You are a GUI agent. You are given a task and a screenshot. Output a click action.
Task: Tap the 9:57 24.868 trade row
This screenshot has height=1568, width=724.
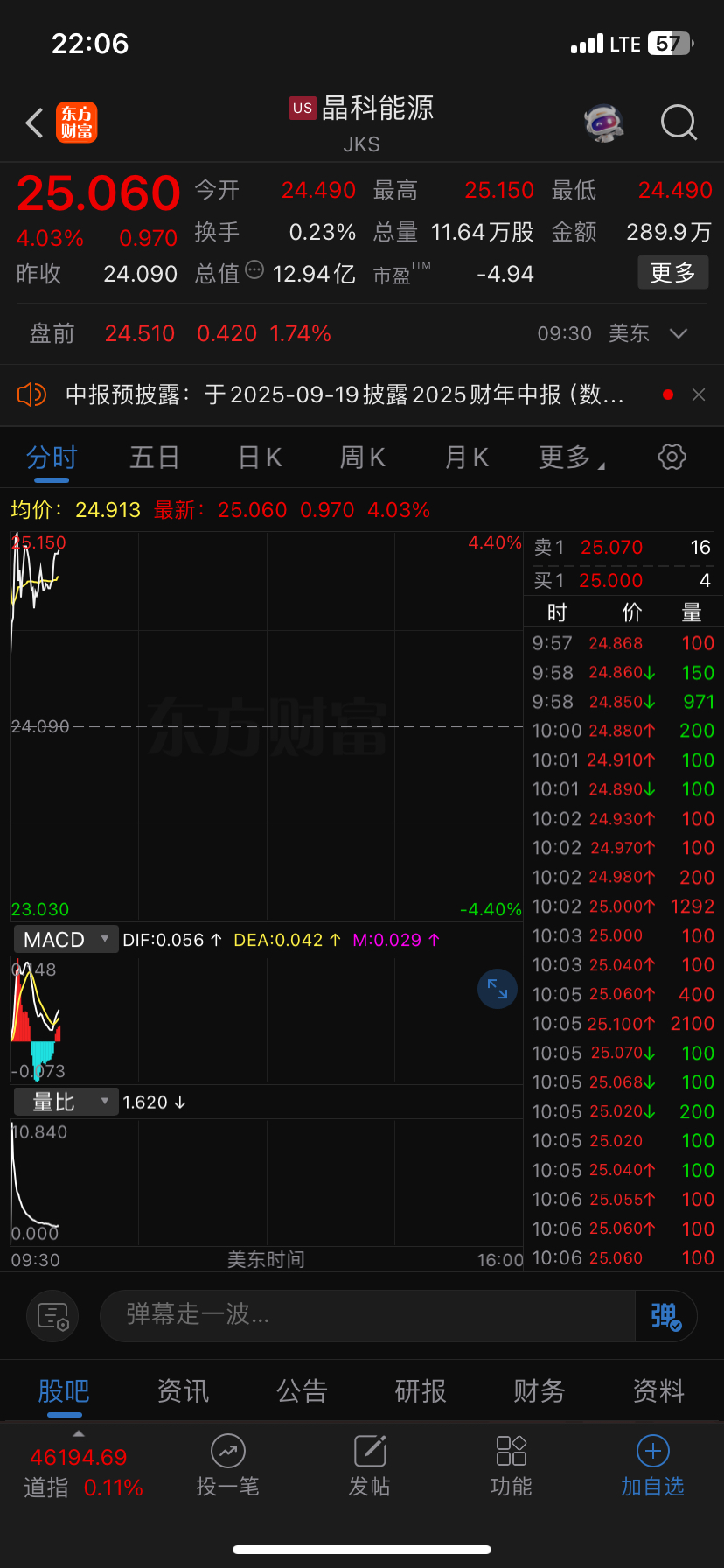[x=623, y=643]
